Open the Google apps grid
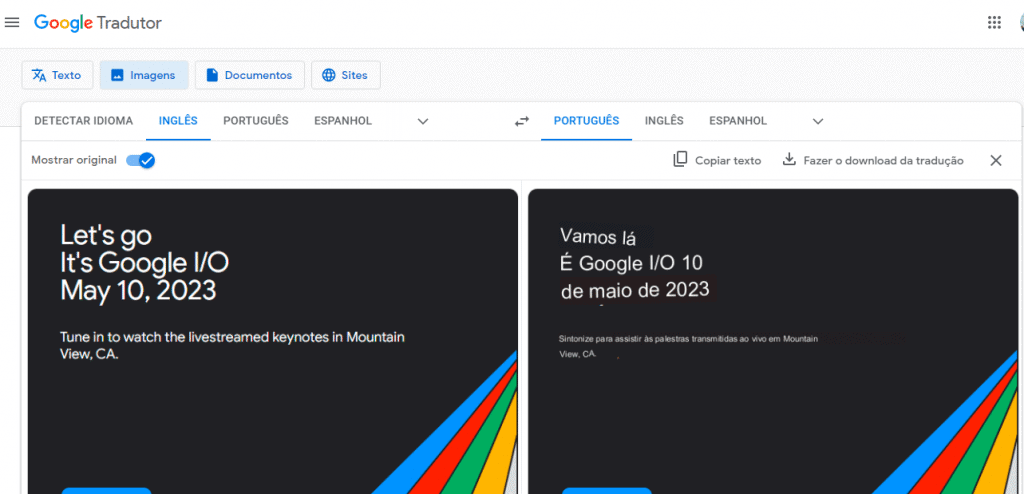Viewport: 1024px width, 494px height. point(994,23)
